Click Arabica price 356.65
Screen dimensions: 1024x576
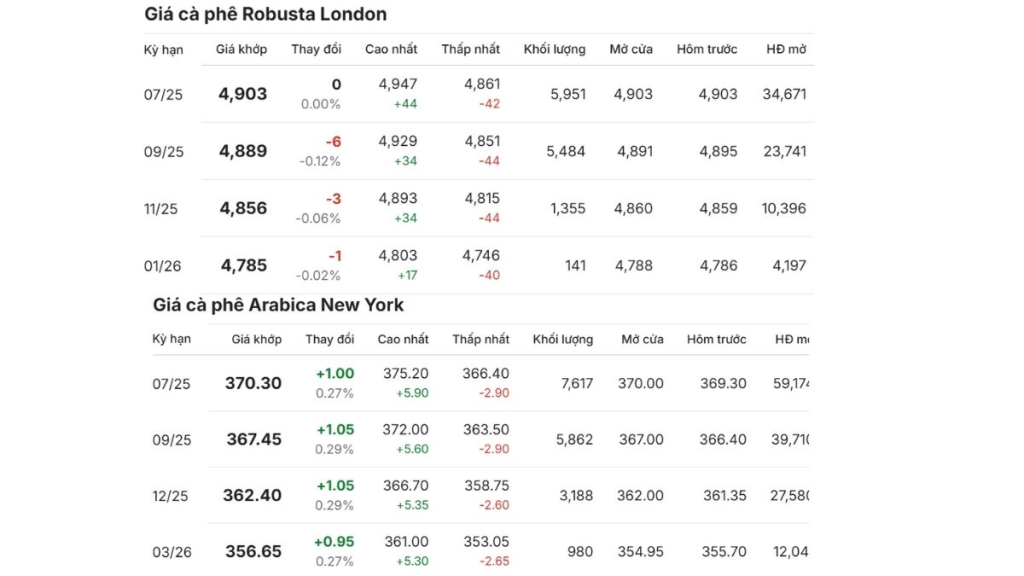pos(253,551)
